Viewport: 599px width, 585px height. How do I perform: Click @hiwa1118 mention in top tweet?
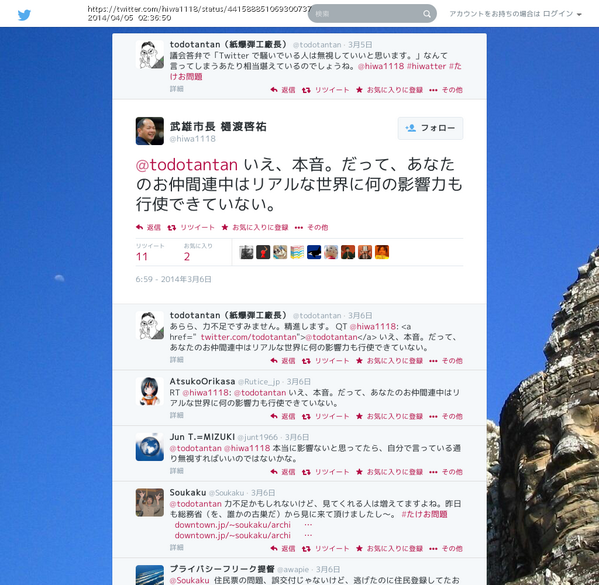[380, 66]
